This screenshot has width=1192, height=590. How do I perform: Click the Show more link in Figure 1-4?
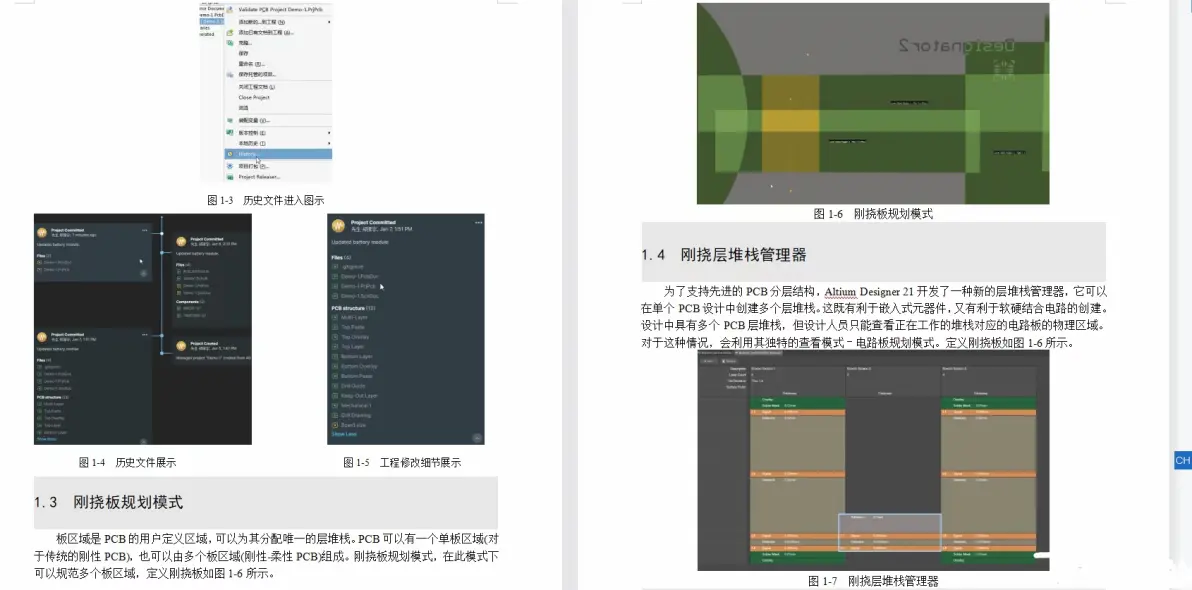pyautogui.click(x=46, y=439)
